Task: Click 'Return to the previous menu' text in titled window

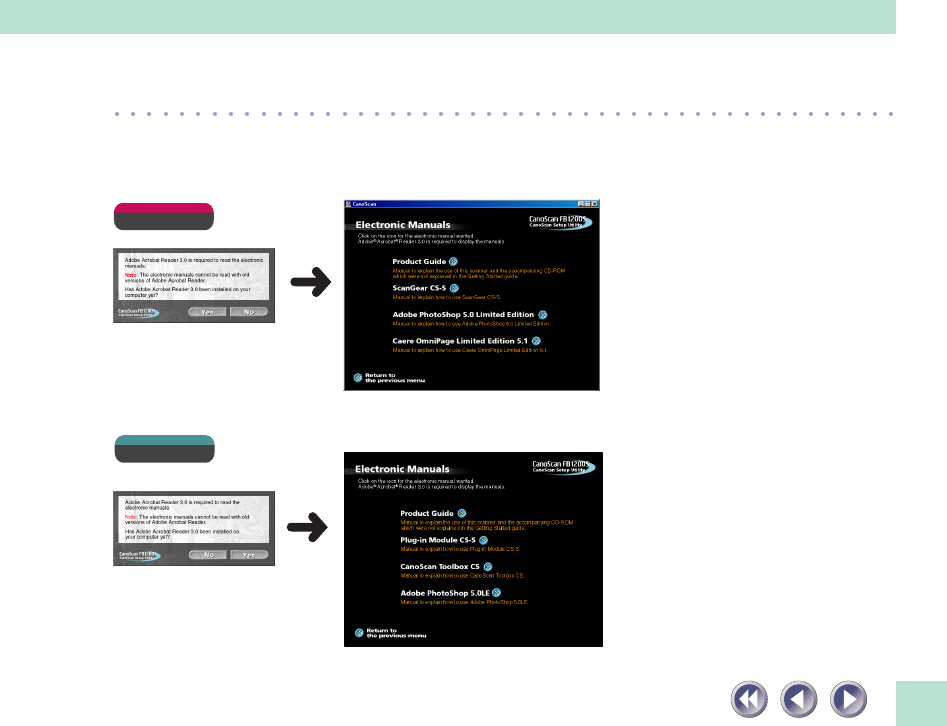Action: click(395, 378)
